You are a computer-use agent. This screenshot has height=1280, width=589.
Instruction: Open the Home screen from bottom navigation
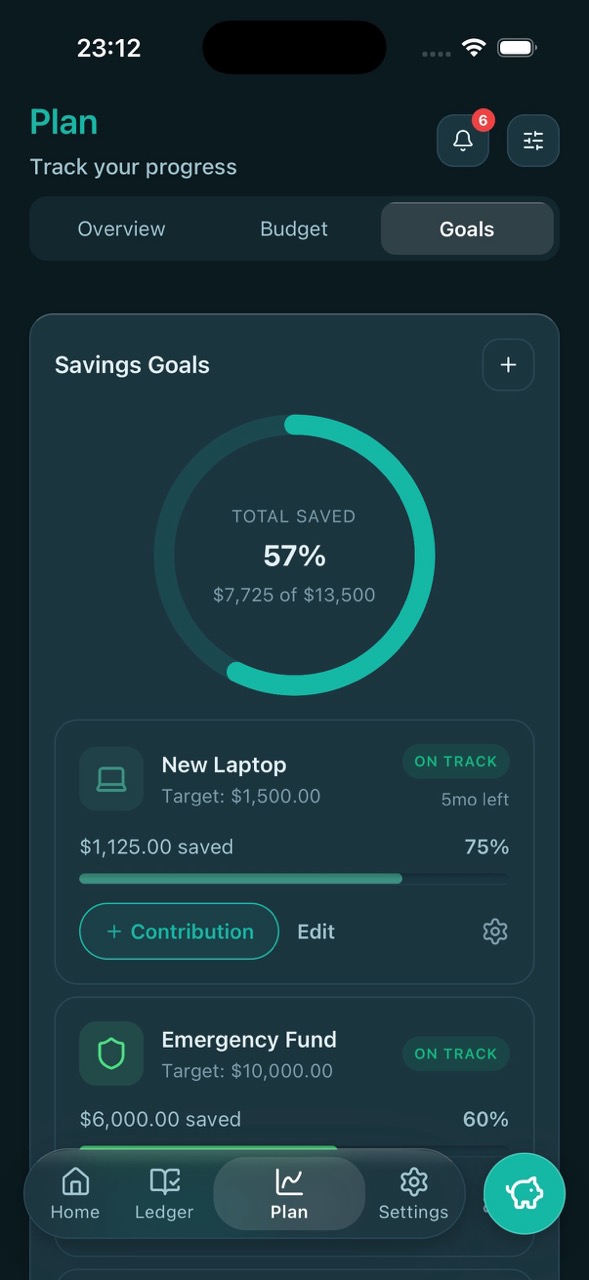74,1193
